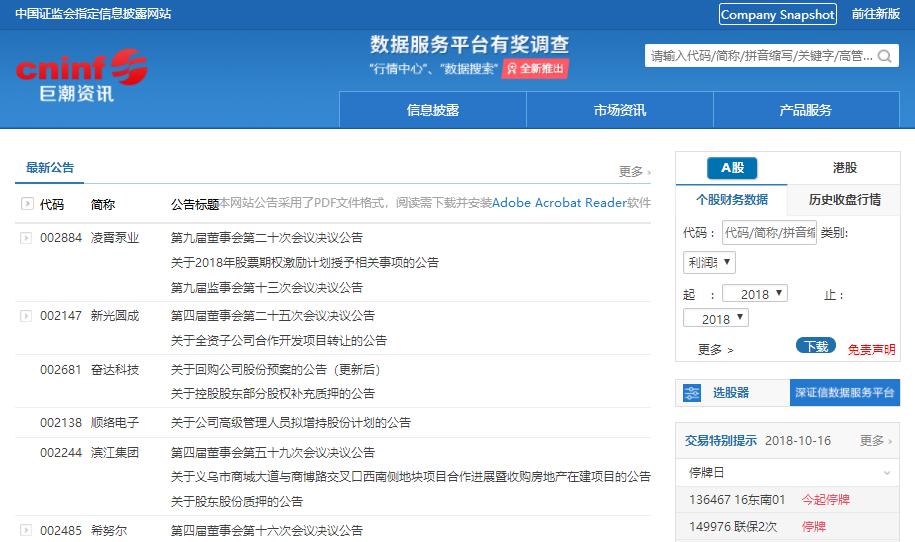The width and height of the screenshot is (915, 542).
Task: Expand the announcement list header arrow
Action: click(x=27, y=204)
